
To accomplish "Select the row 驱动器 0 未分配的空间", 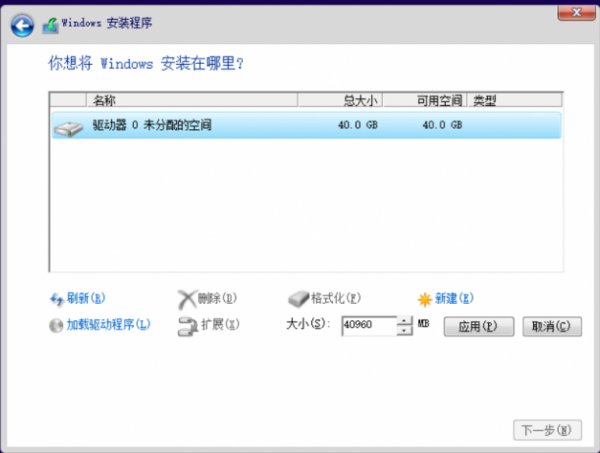I will tap(307, 125).
